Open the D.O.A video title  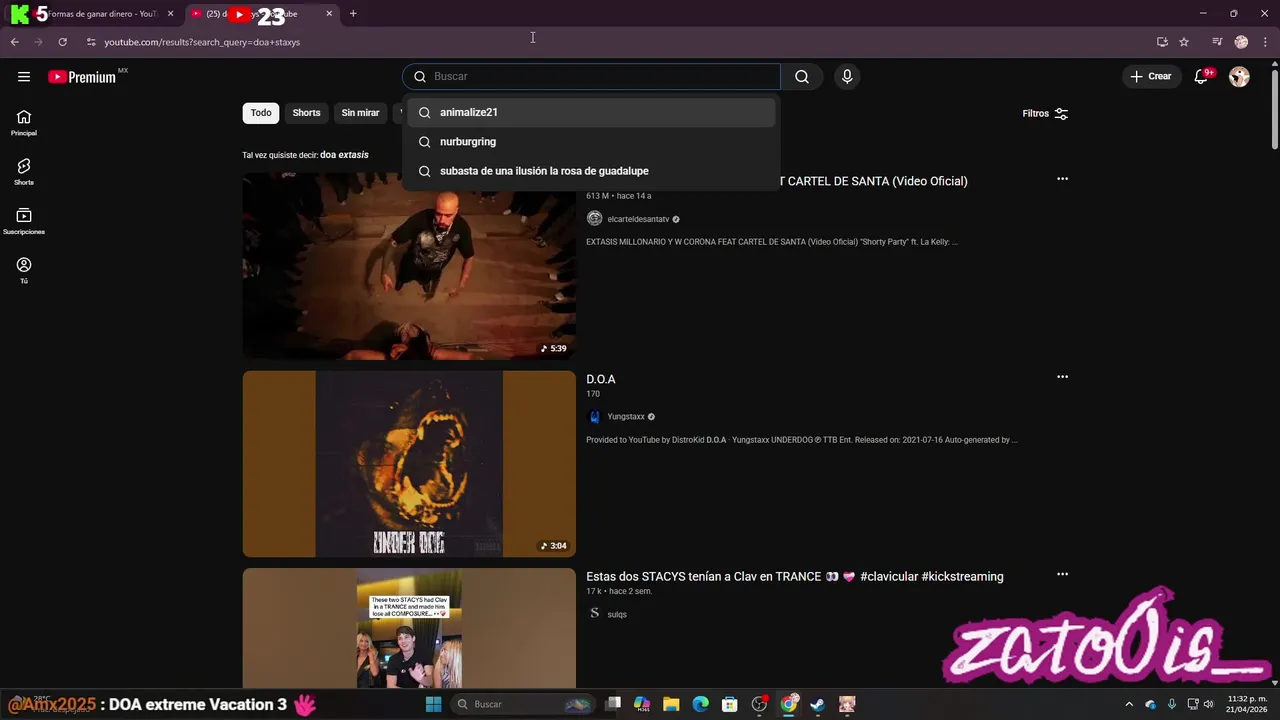point(601,379)
